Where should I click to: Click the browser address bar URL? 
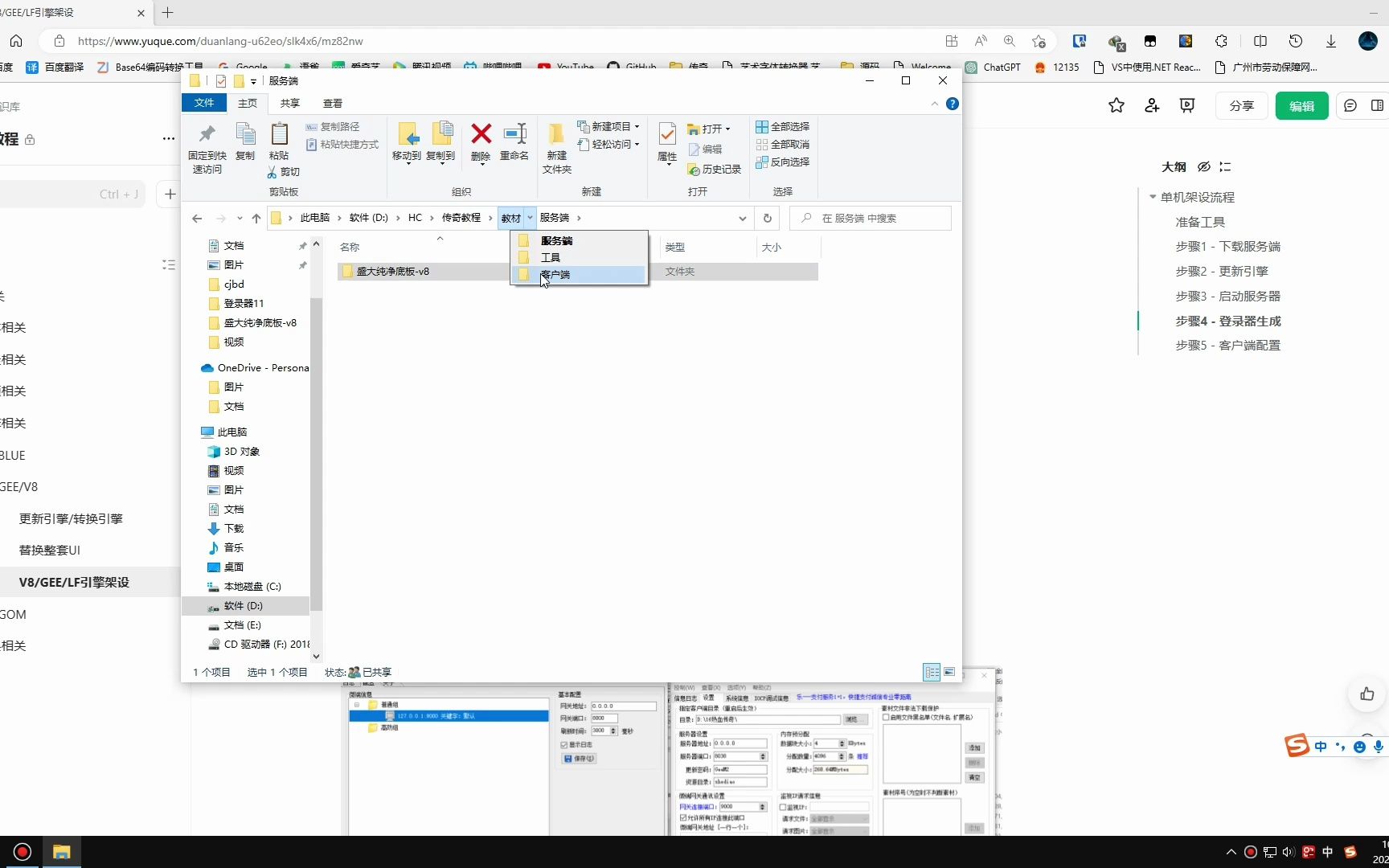(x=220, y=41)
